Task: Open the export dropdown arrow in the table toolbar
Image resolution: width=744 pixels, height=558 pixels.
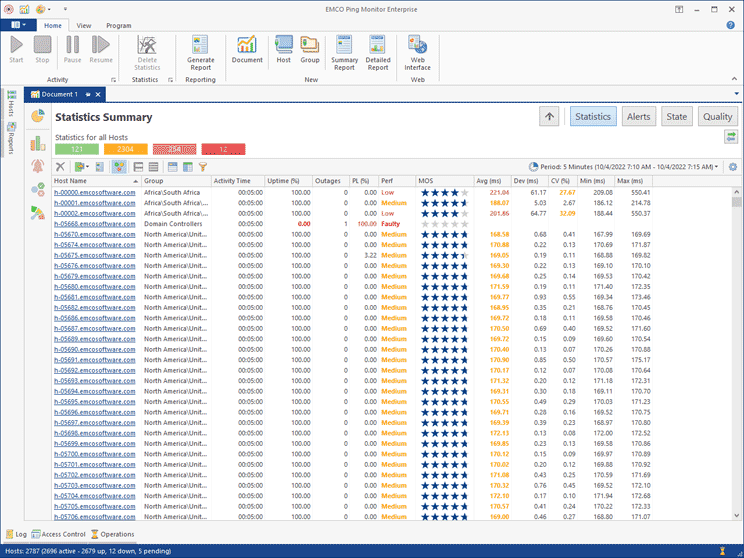Action: pyautogui.click(x=88, y=167)
